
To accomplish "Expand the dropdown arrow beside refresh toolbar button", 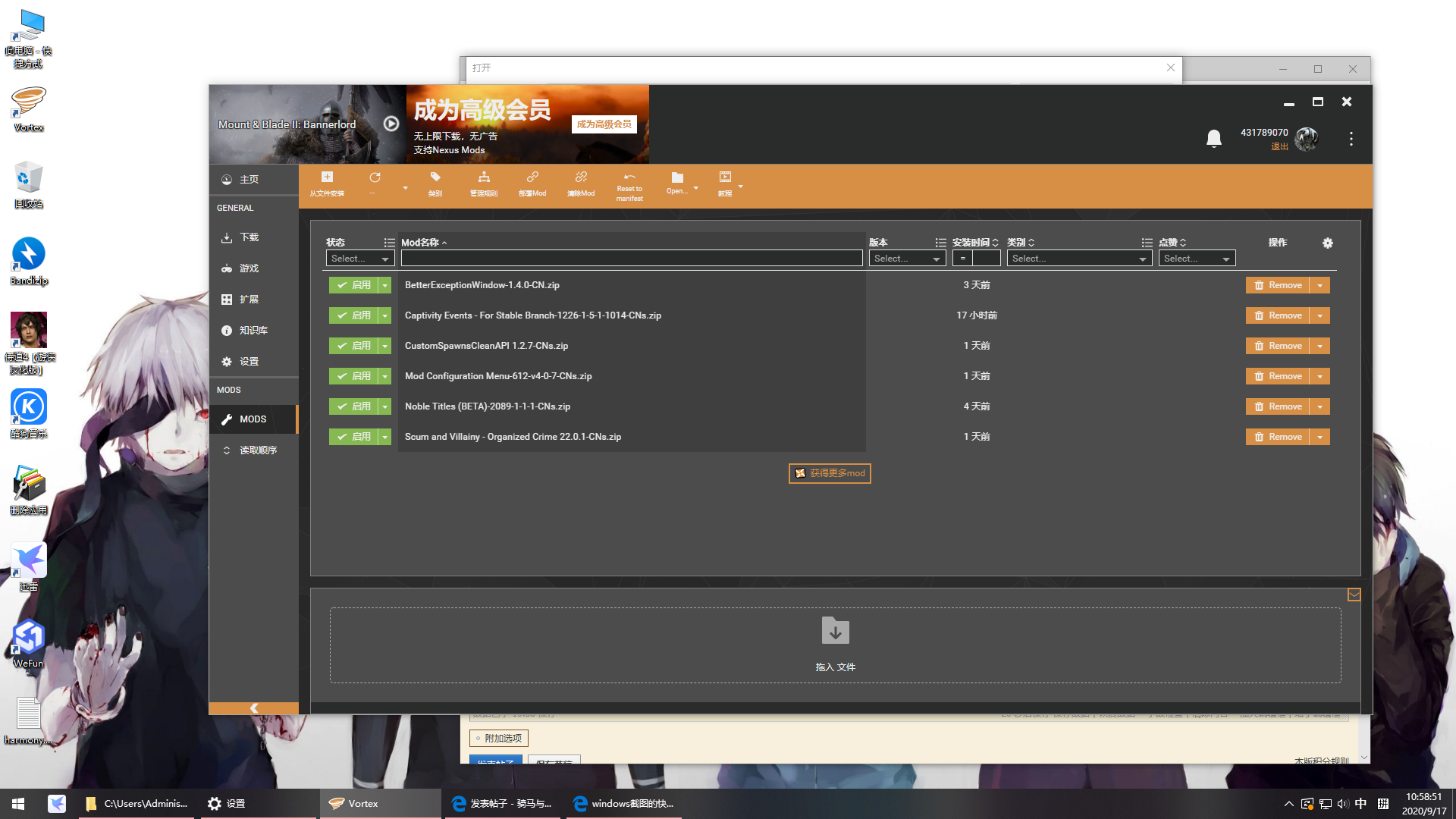I will click(x=405, y=187).
